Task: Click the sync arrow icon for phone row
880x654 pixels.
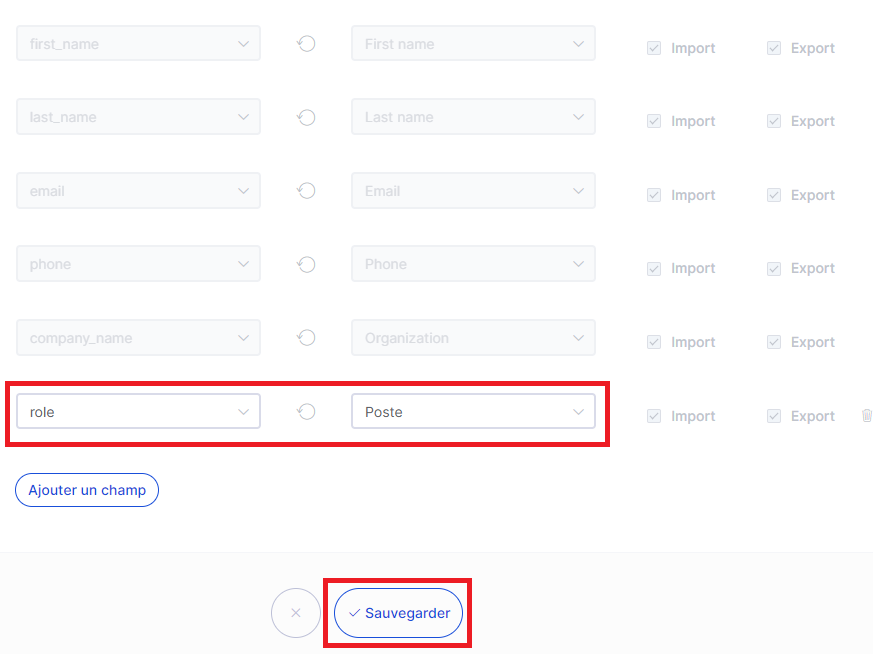Action: (x=306, y=264)
